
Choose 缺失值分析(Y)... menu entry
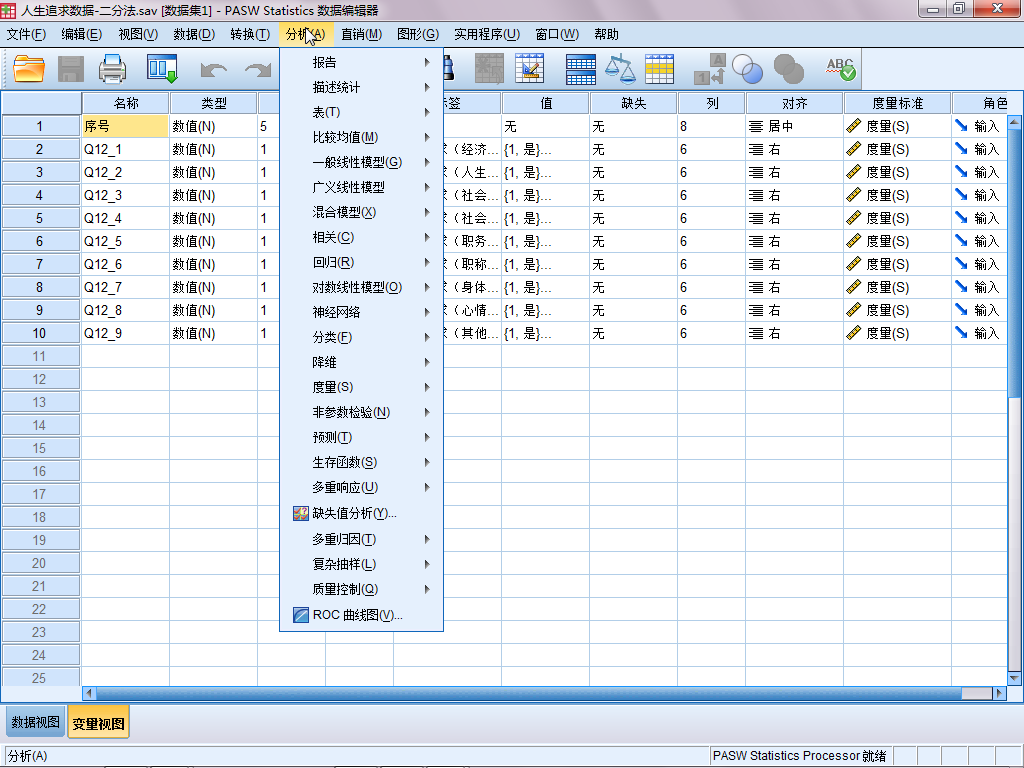tap(361, 513)
